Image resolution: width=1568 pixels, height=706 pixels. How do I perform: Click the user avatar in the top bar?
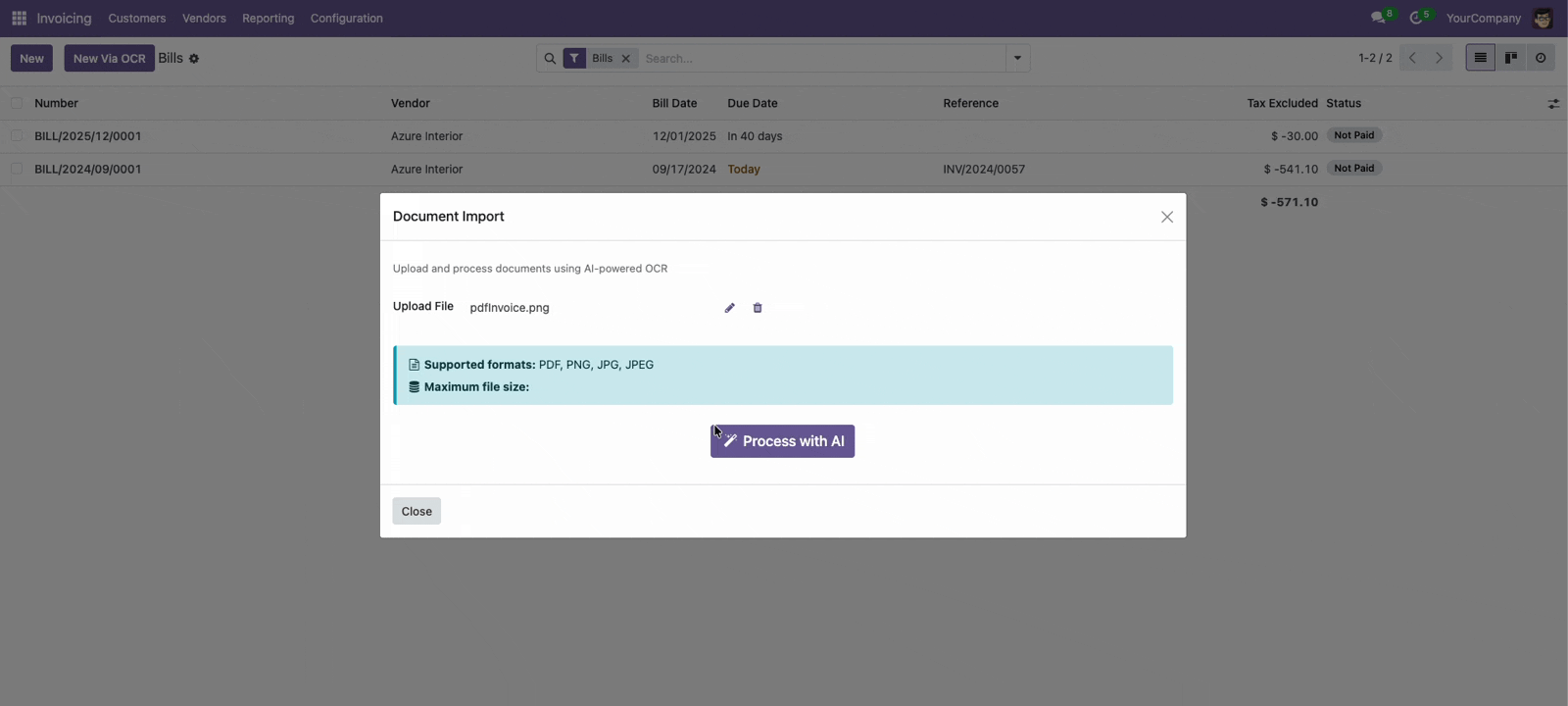[x=1543, y=19]
